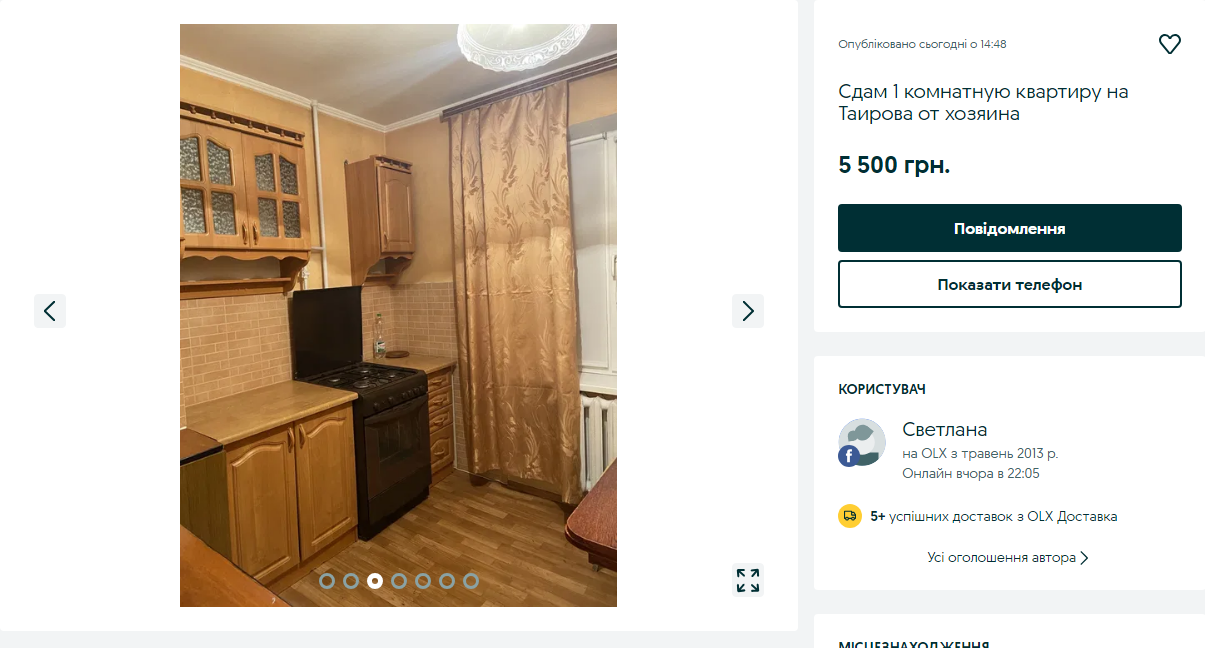Select the last photo indicator dot

pos(471,580)
